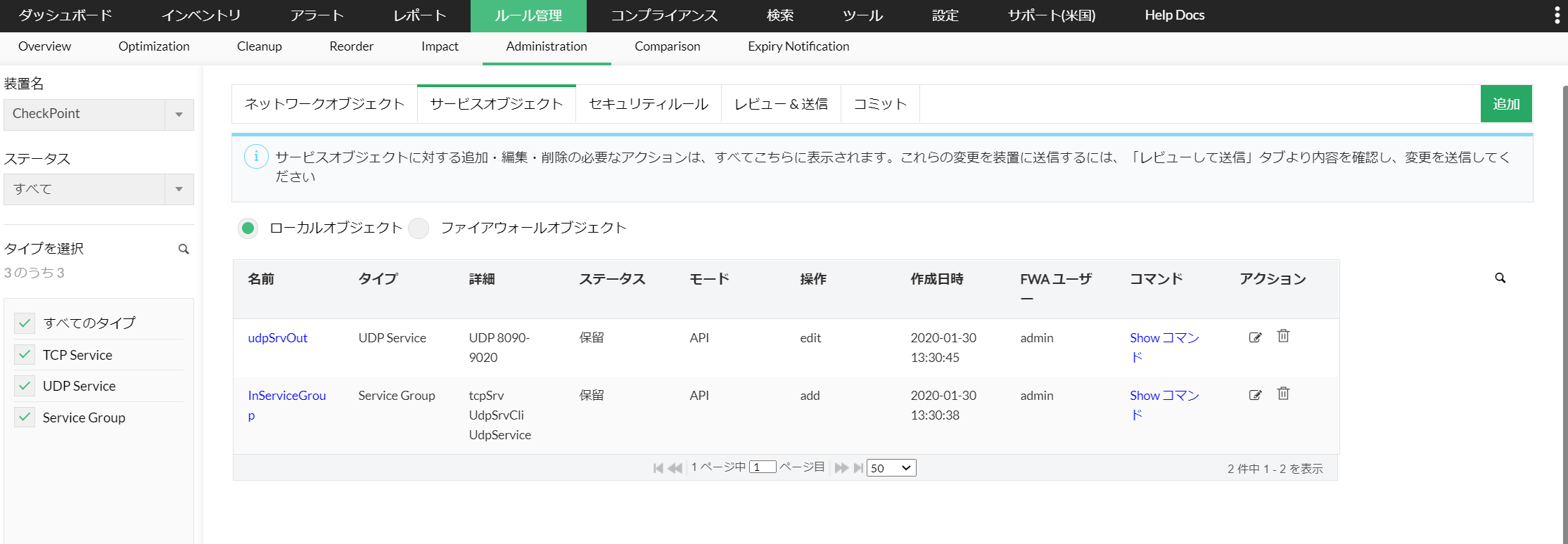Delete the InServiceGroup service group entry
The height and width of the screenshot is (544, 1568).
click(1283, 394)
